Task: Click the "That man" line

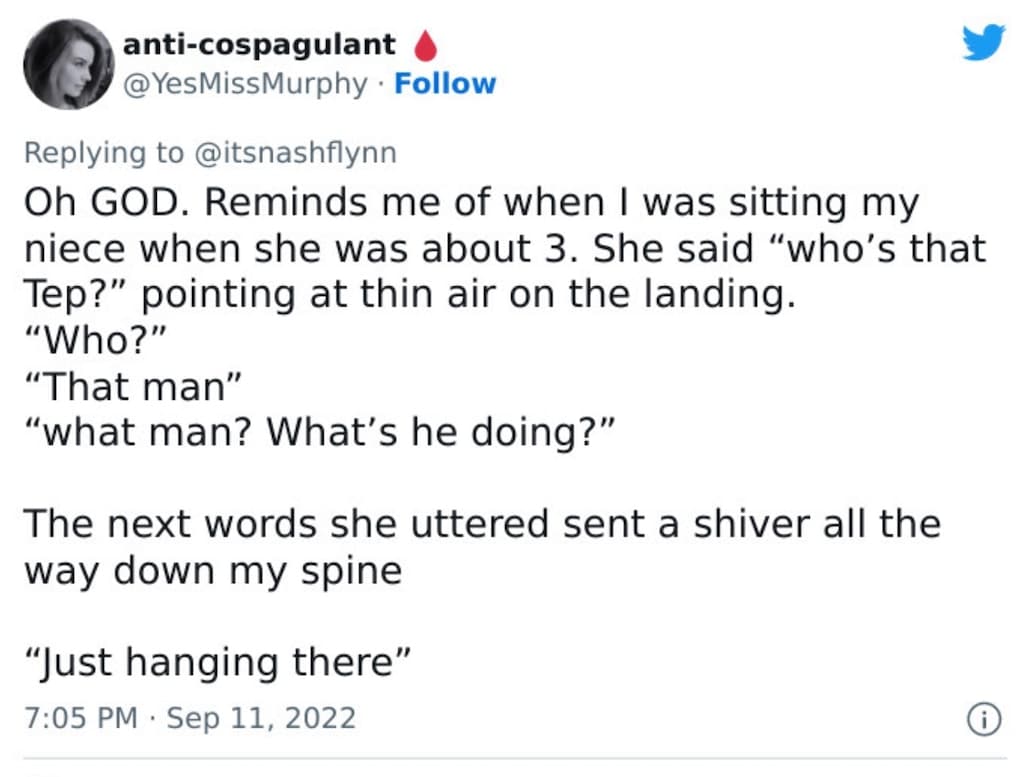Action: point(133,386)
